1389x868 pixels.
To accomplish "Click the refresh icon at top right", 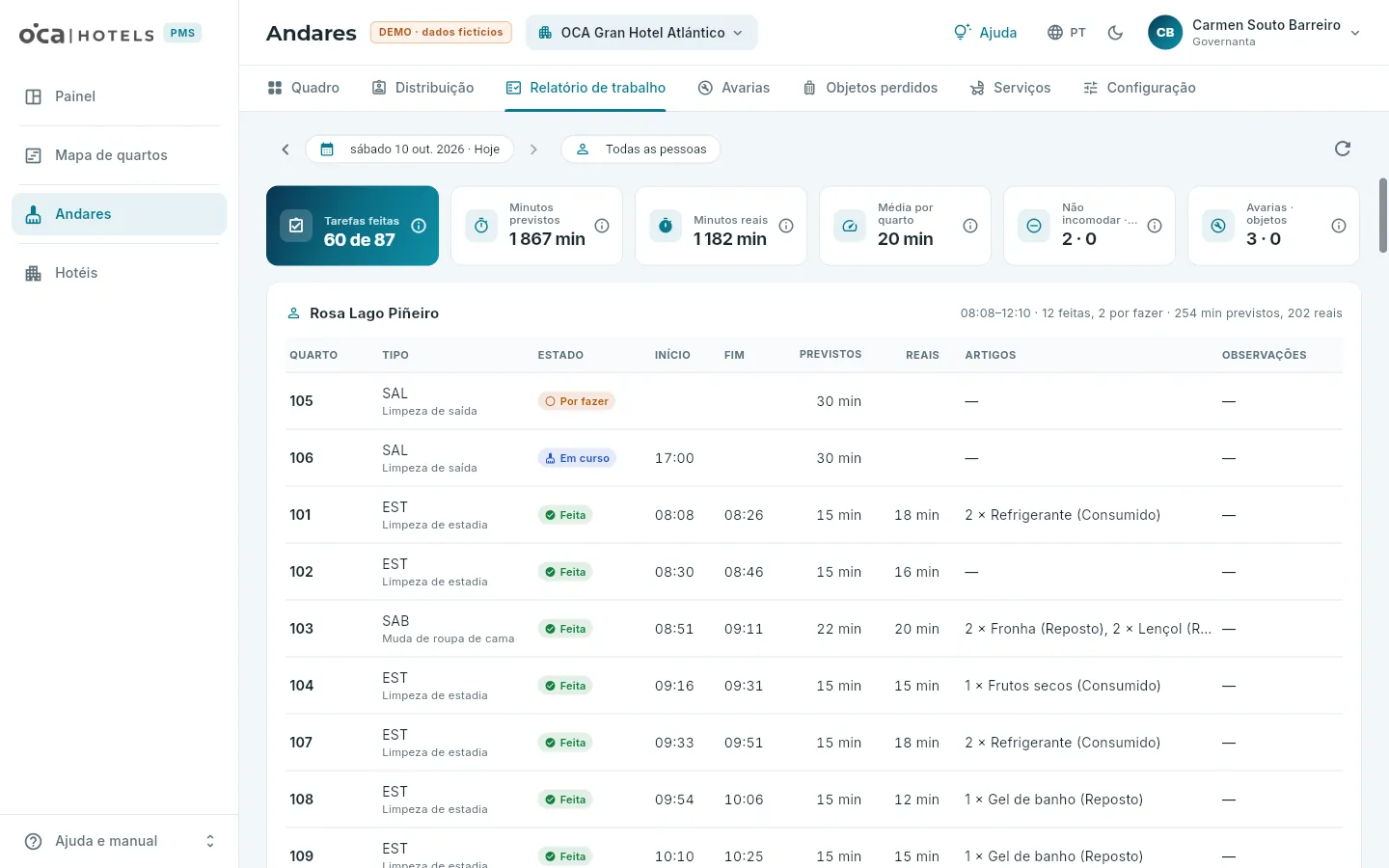I will [1342, 149].
